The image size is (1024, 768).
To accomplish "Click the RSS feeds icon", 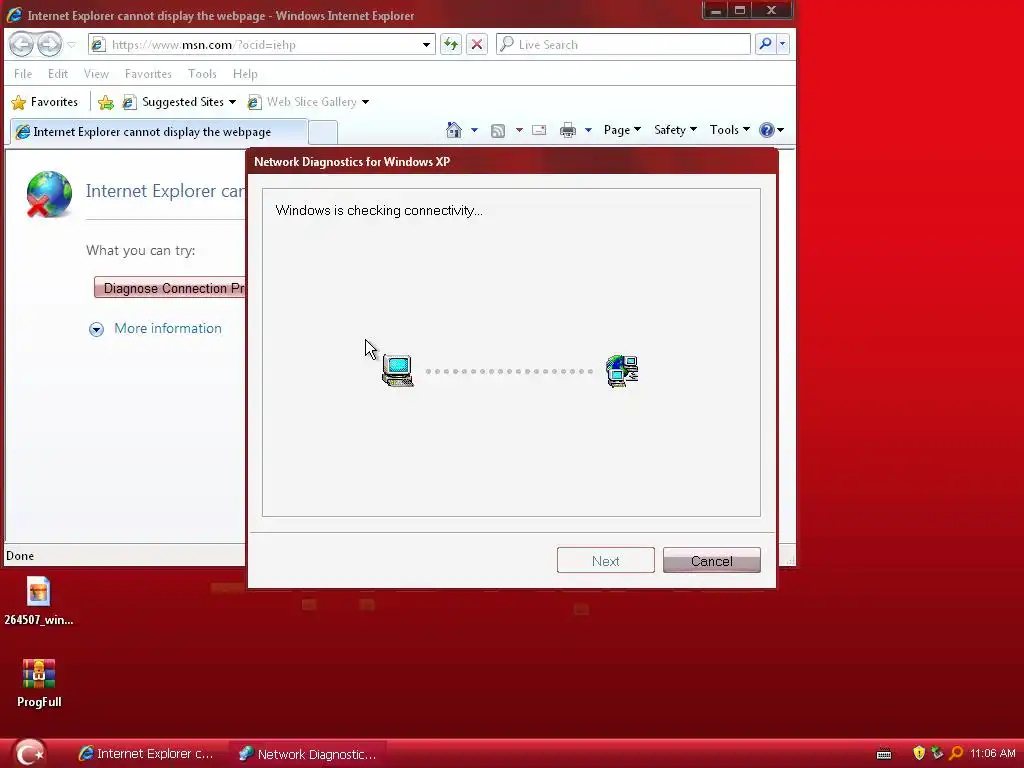I will (498, 131).
